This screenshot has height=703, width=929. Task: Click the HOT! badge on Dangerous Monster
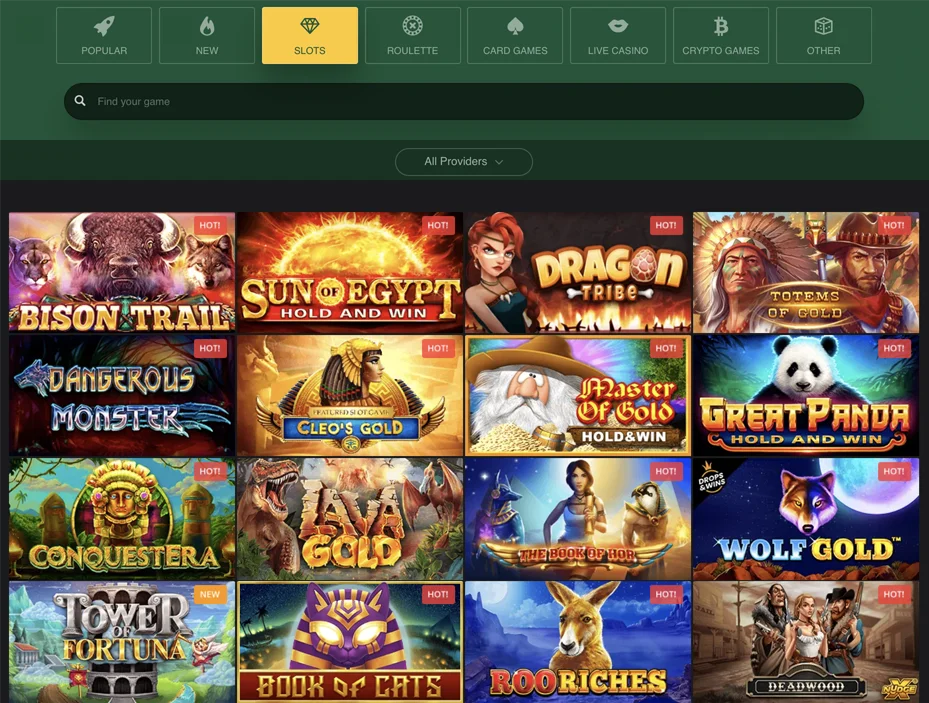click(210, 348)
